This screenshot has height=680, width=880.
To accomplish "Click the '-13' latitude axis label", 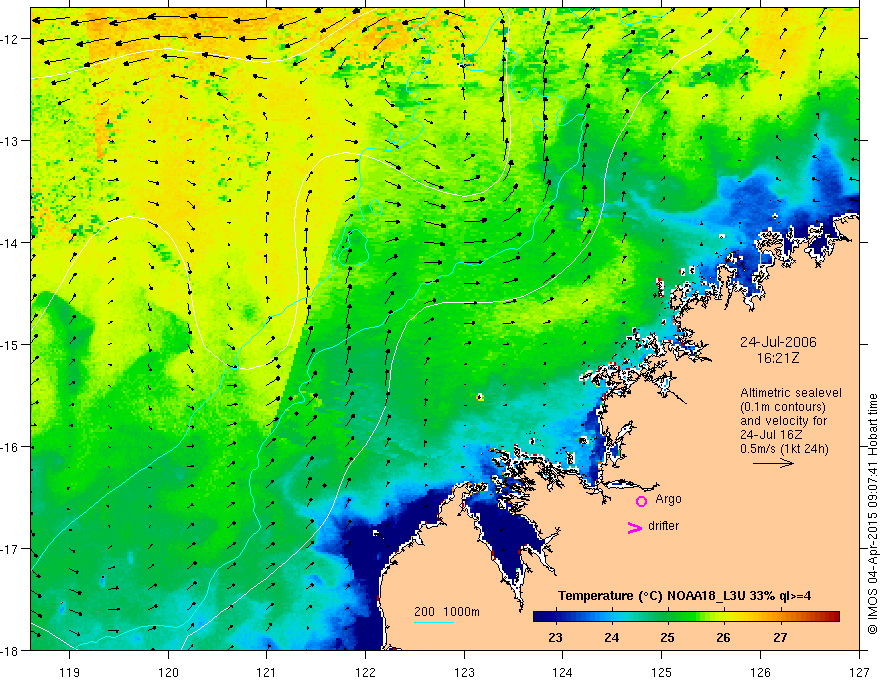I will coord(11,141).
